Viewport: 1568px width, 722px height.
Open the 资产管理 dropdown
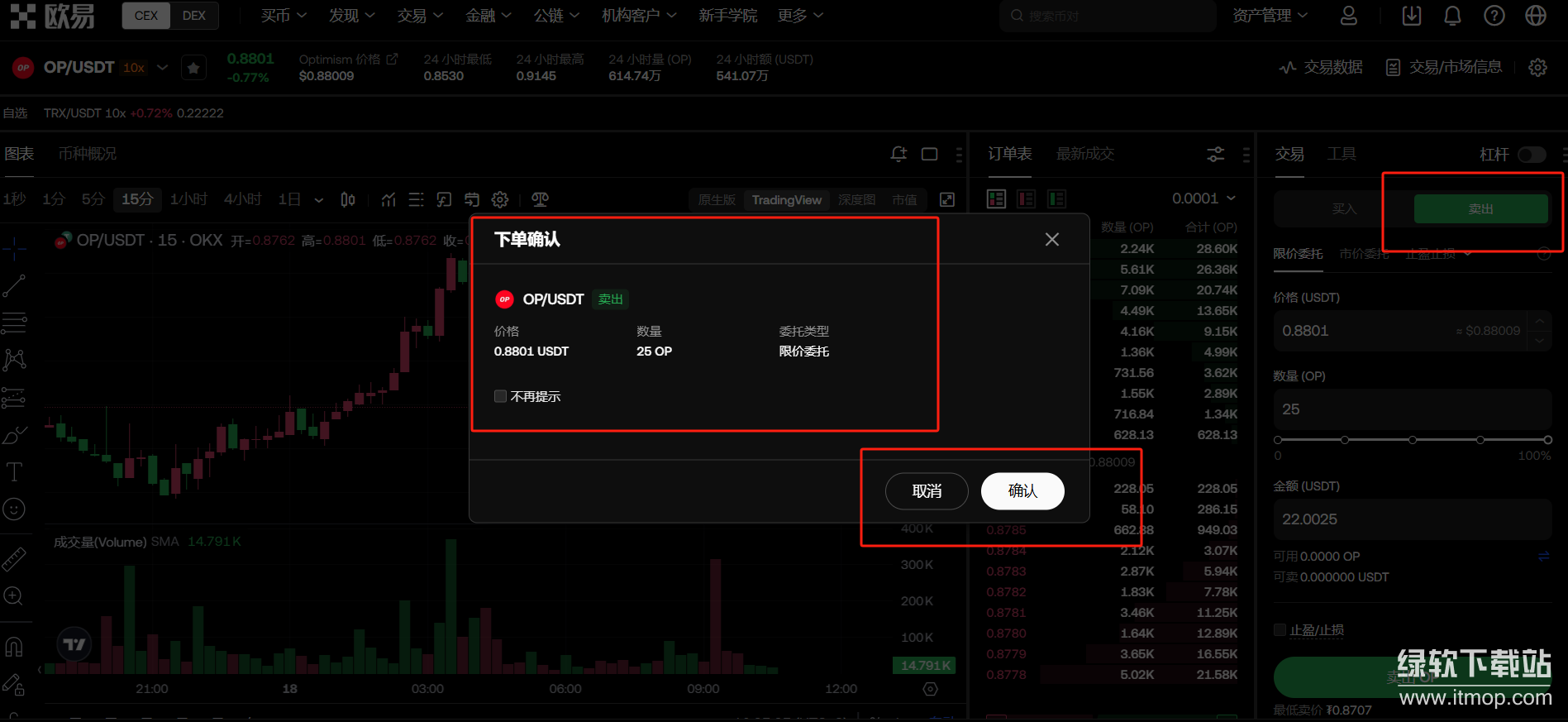tap(1270, 16)
